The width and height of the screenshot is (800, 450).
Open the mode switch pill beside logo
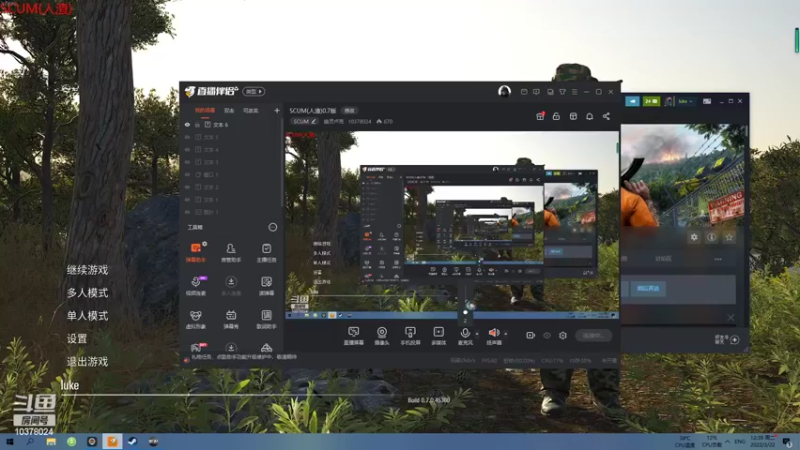point(254,91)
